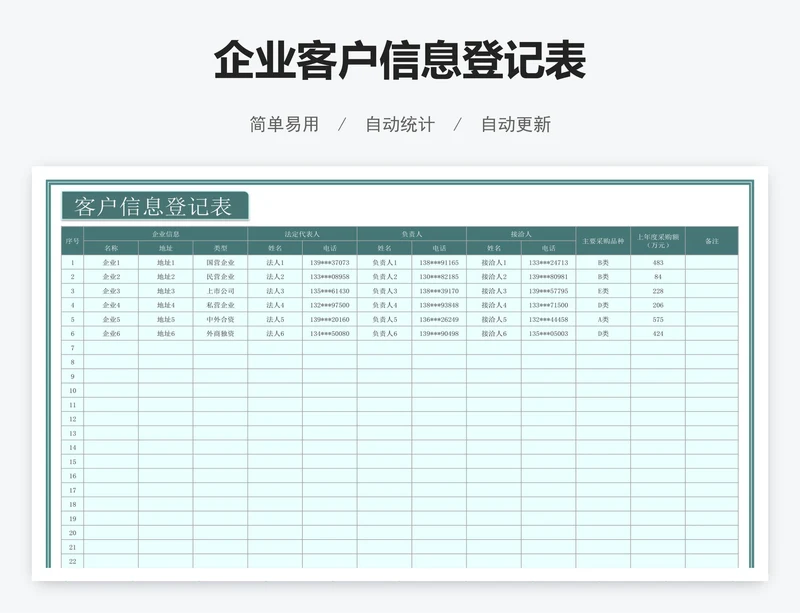Click the A类 purchase category cell
Screen dimensions: 800x613
click(603, 320)
